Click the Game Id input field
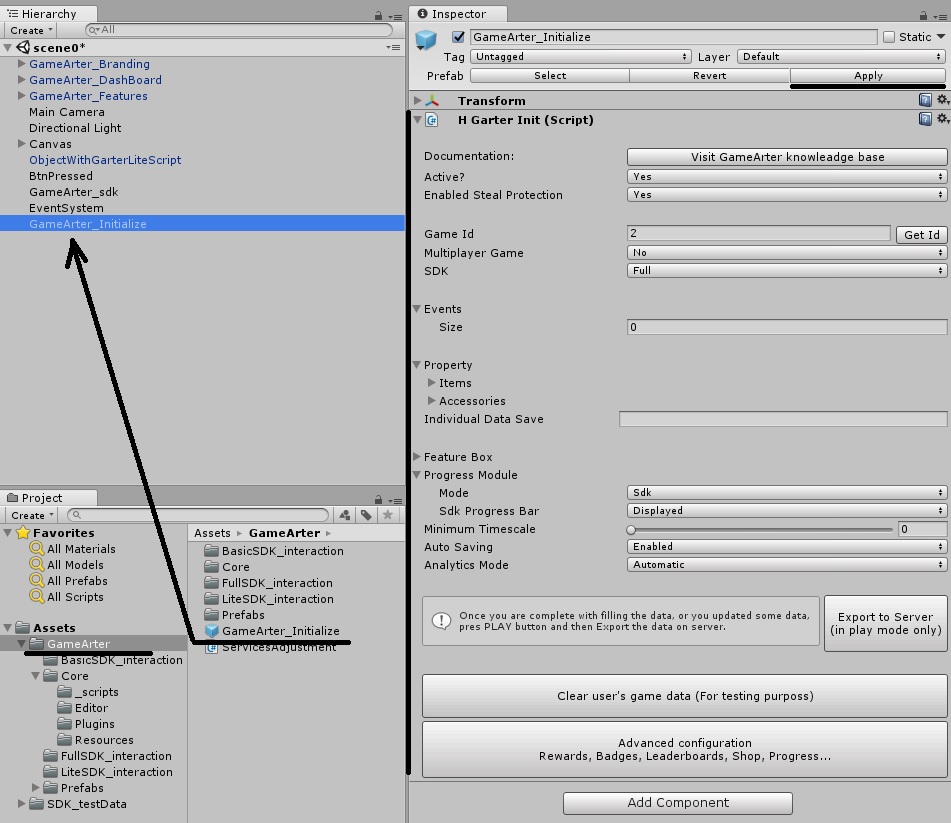Screen dimensions: 951x823 pos(758,233)
